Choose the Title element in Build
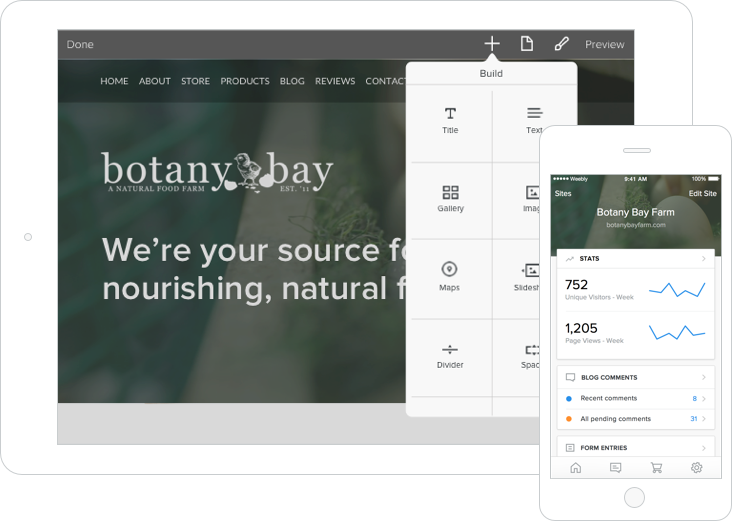 [x=450, y=120]
